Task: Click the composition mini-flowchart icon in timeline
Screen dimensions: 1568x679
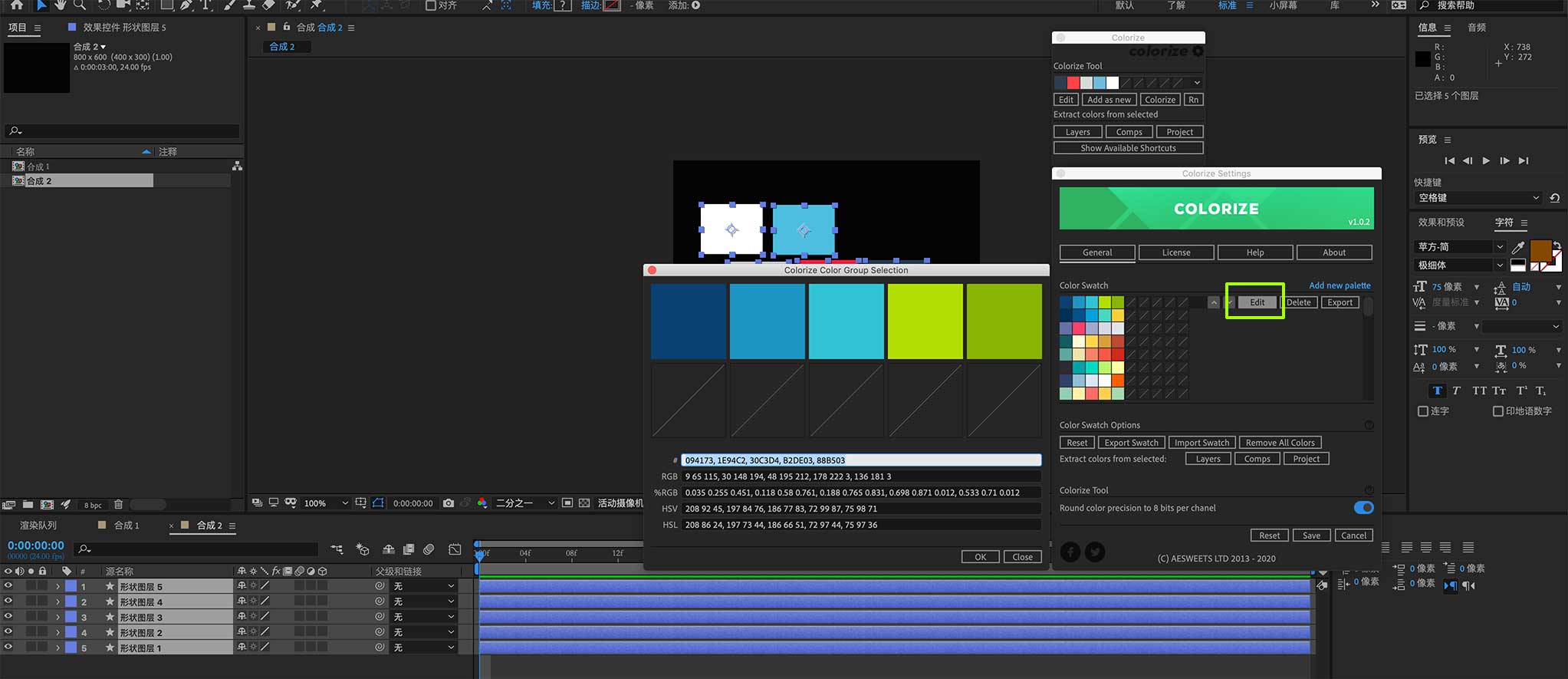Action: click(337, 549)
